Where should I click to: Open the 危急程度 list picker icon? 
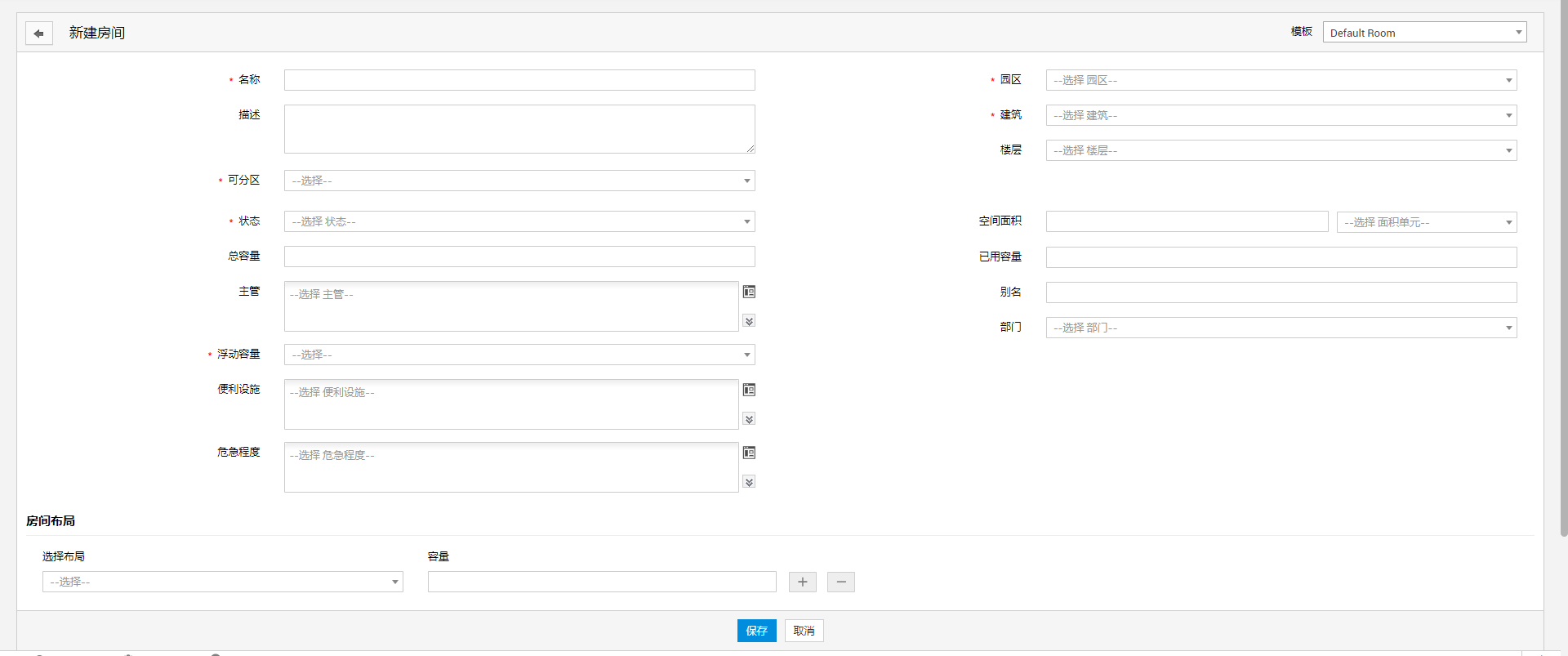coord(749,453)
